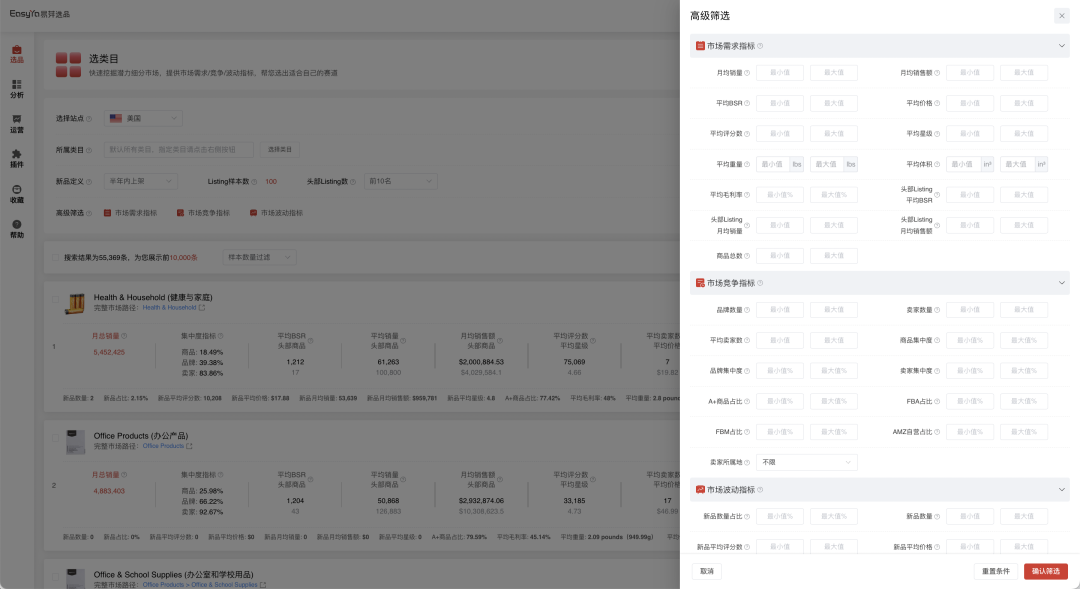This screenshot has height=589, width=1080.
Task: Toggle 市场波动指标 in the 高级筛选 row
Action: (x=276, y=213)
